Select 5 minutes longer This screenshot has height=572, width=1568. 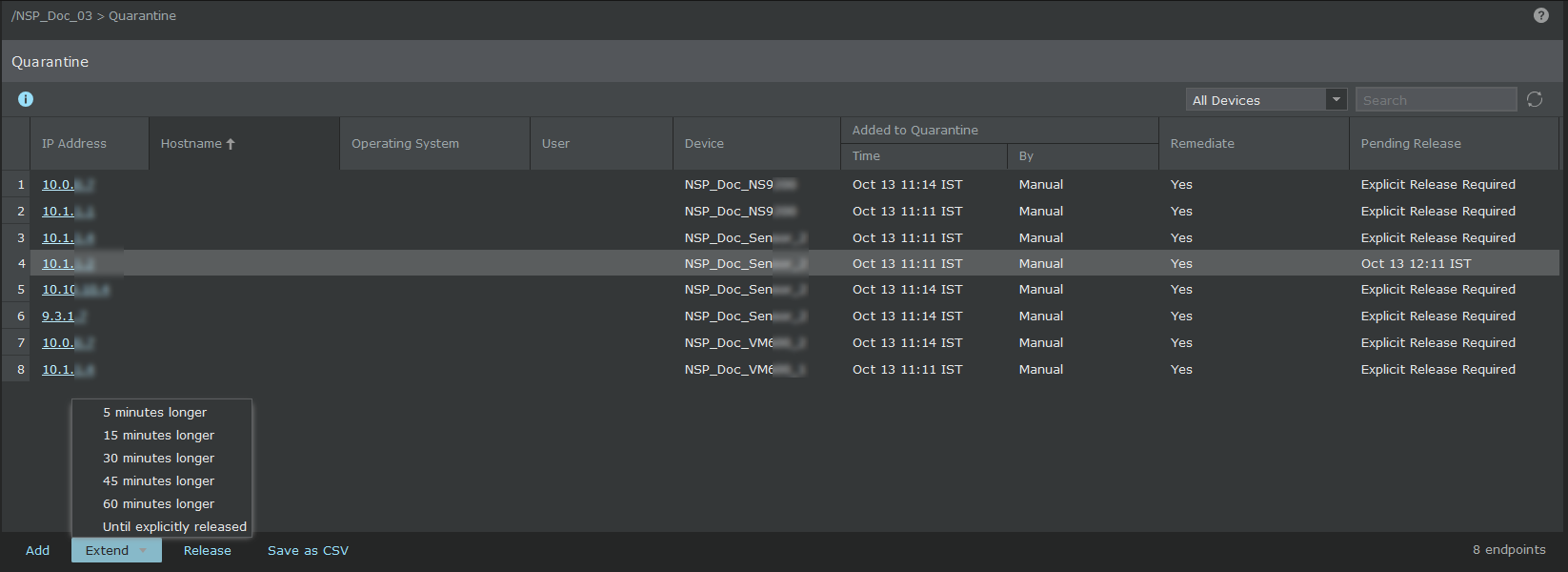coord(154,412)
